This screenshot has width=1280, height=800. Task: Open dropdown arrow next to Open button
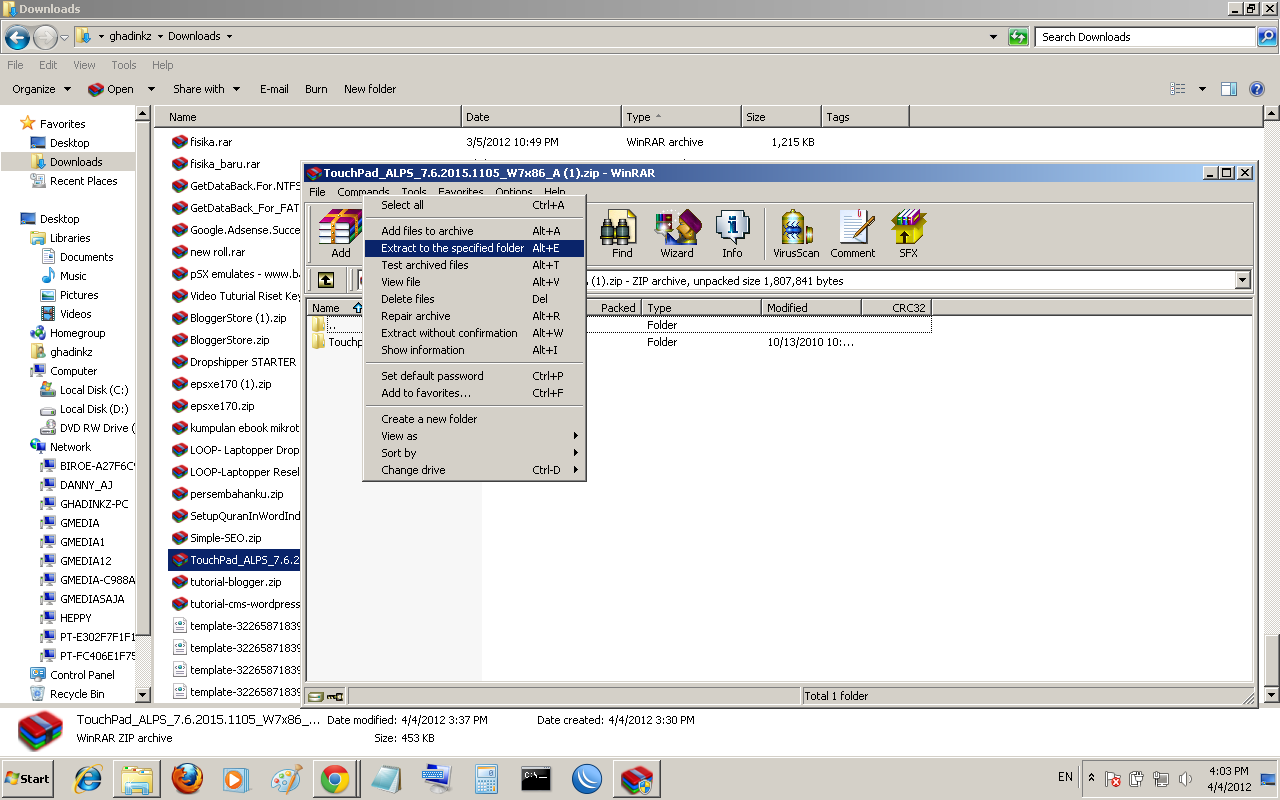click(x=152, y=89)
